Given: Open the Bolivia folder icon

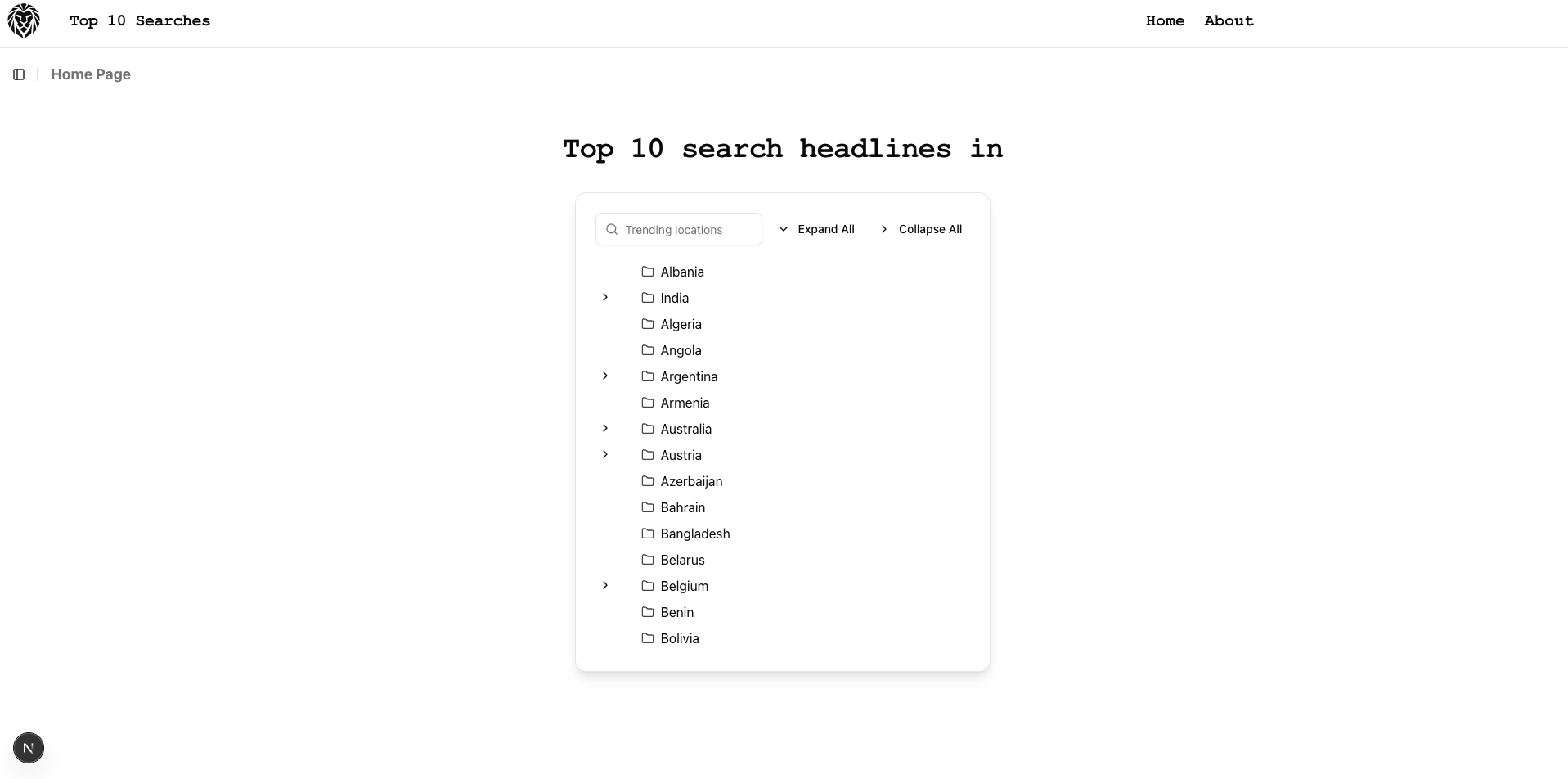Looking at the screenshot, I should [x=647, y=637].
